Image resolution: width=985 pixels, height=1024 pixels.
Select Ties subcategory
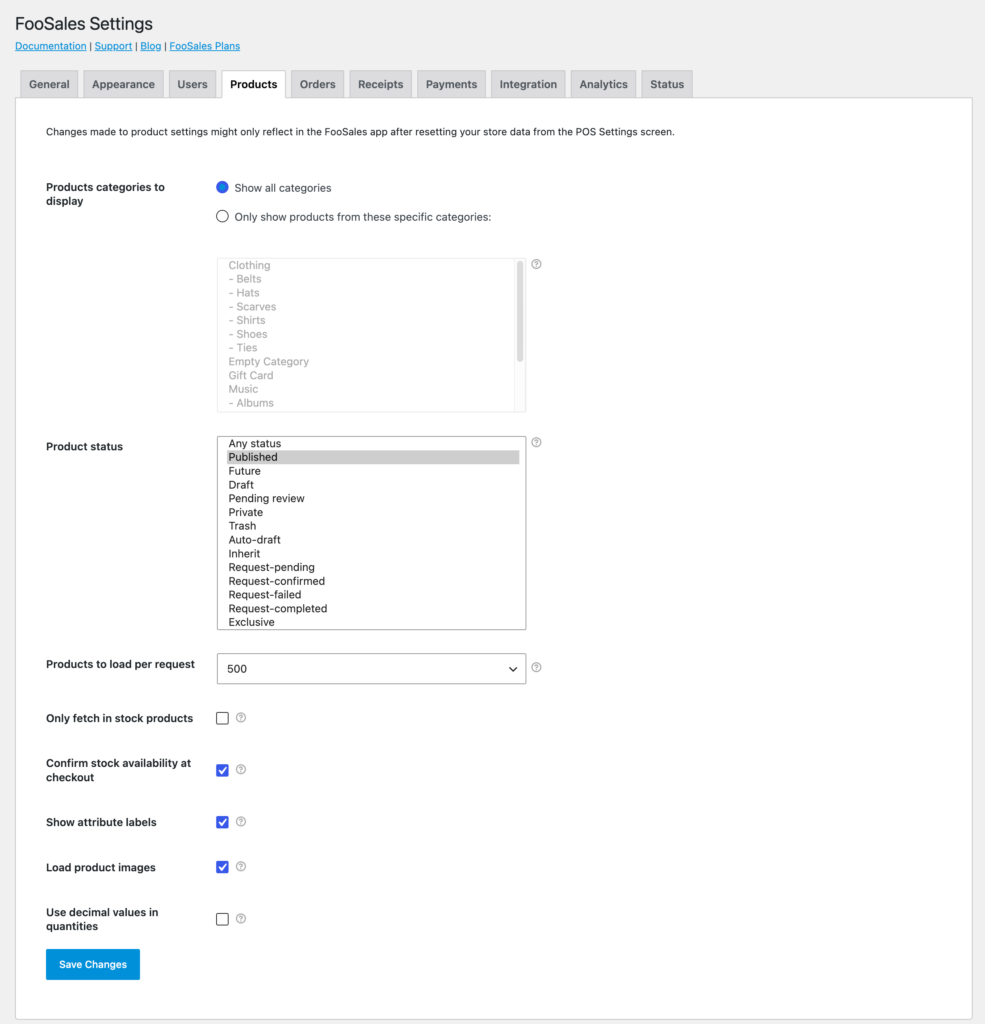370,348
